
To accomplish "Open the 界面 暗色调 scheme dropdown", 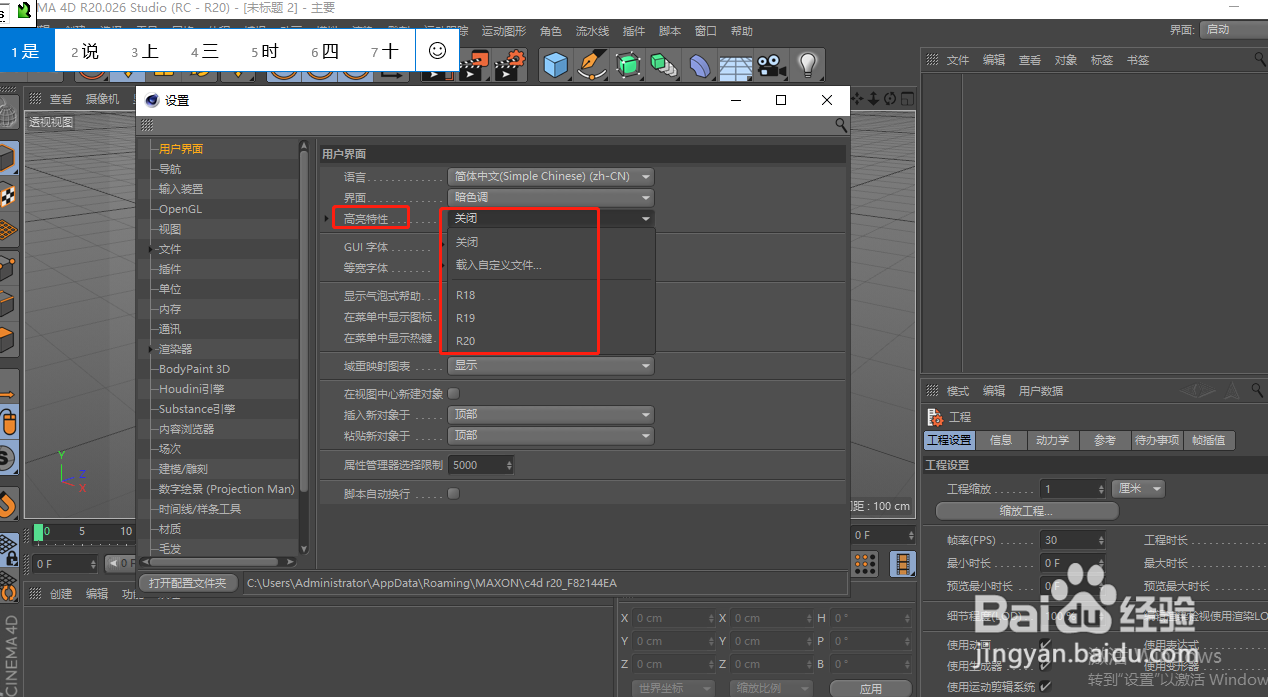I will 550,197.
